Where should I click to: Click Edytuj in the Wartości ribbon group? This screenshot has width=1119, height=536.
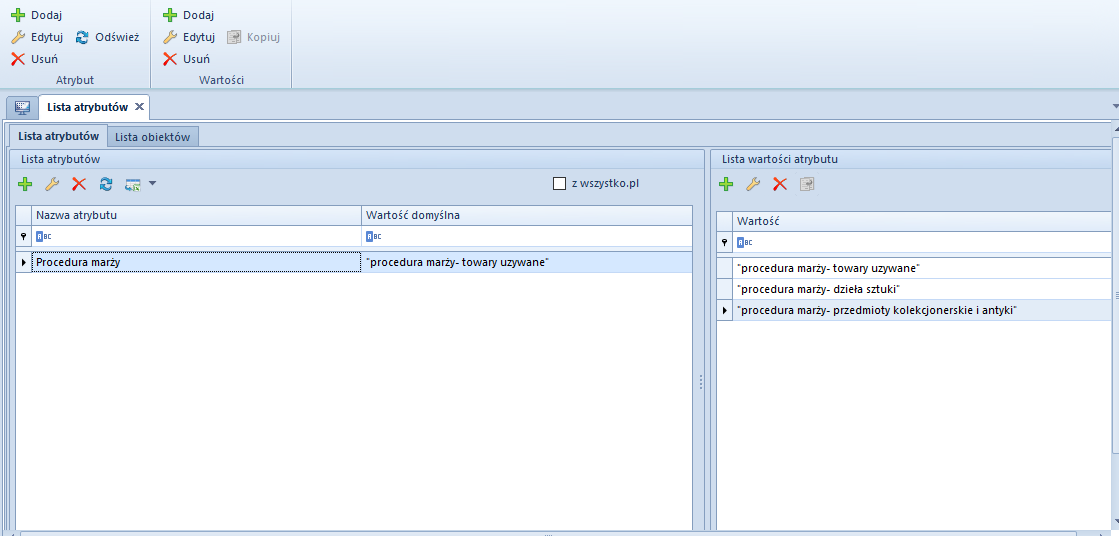pyautogui.click(x=189, y=37)
